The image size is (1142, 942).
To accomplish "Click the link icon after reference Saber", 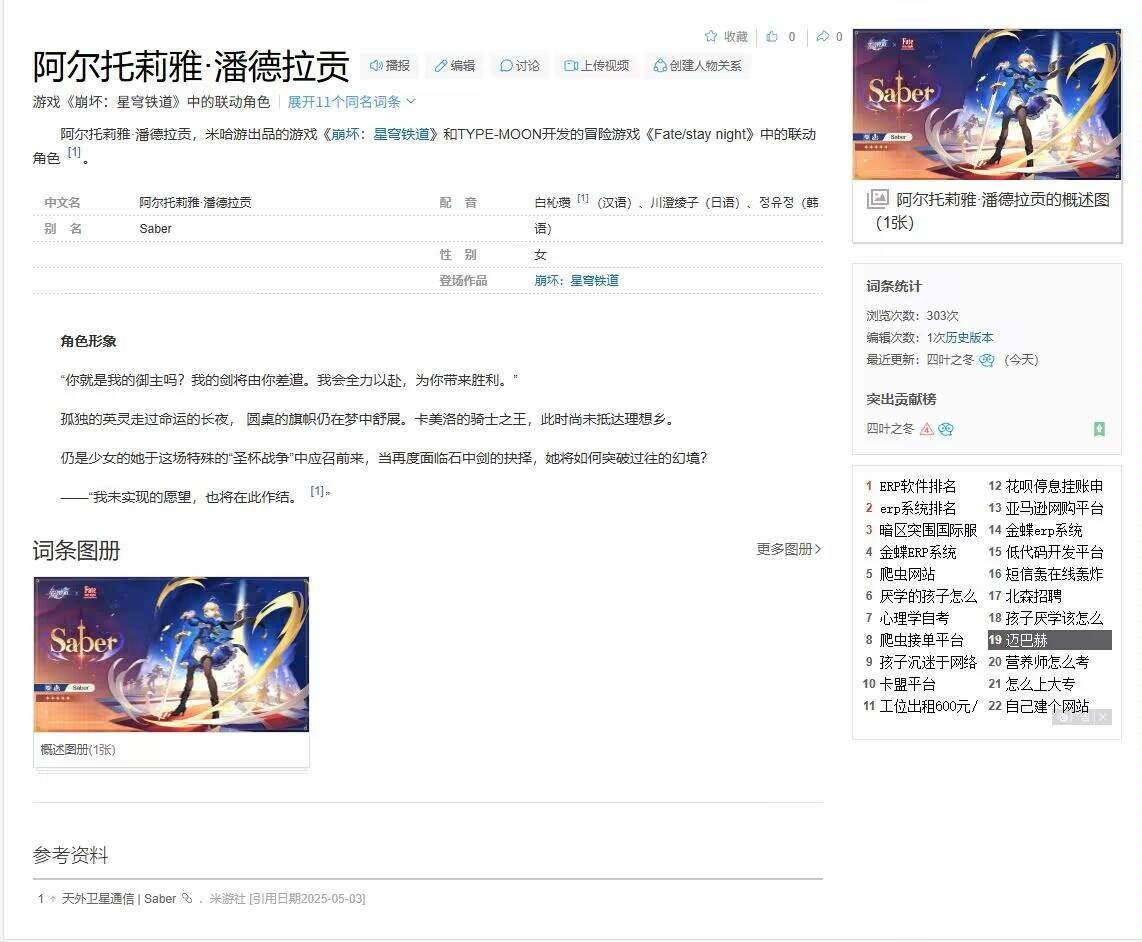I will pyautogui.click(x=186, y=898).
